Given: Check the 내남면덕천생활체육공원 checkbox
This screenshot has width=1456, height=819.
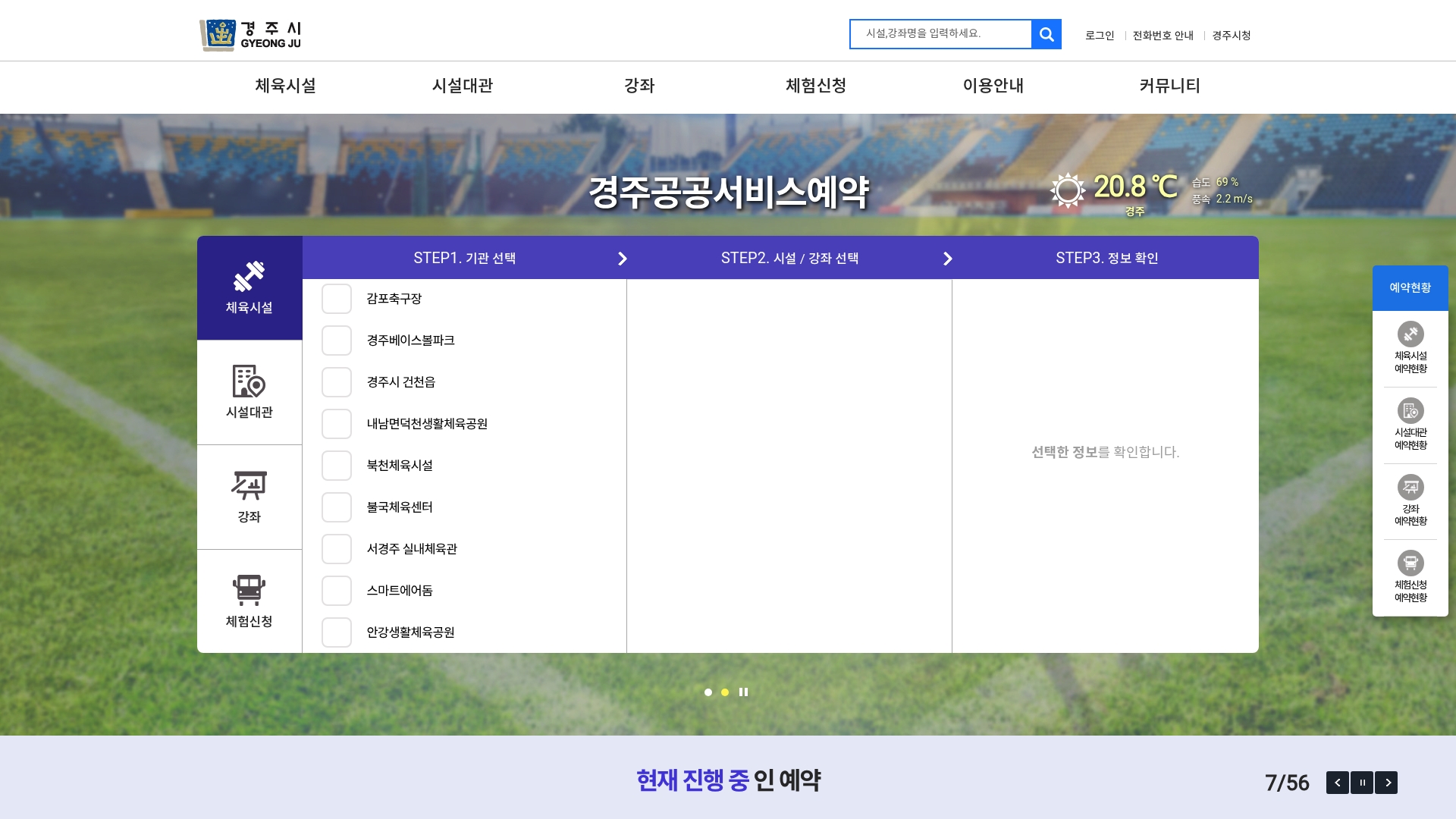Looking at the screenshot, I should (x=337, y=424).
